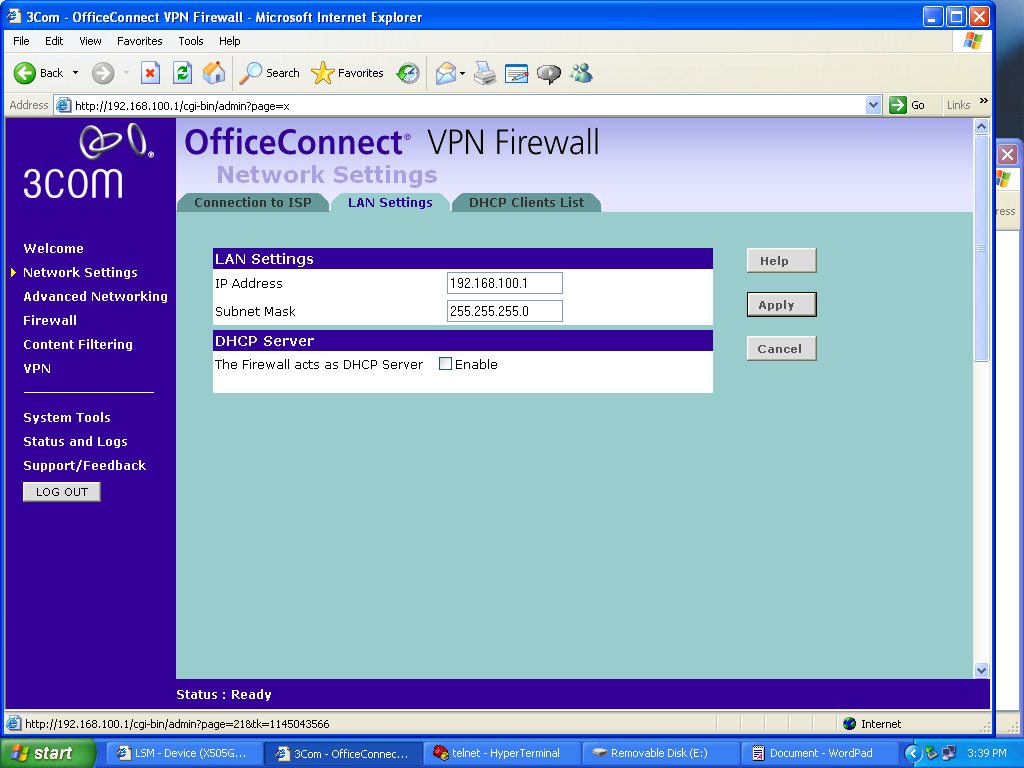Open the Mail toolbar icon
Screen dimensions: 1024x768
pyautogui.click(x=446, y=73)
